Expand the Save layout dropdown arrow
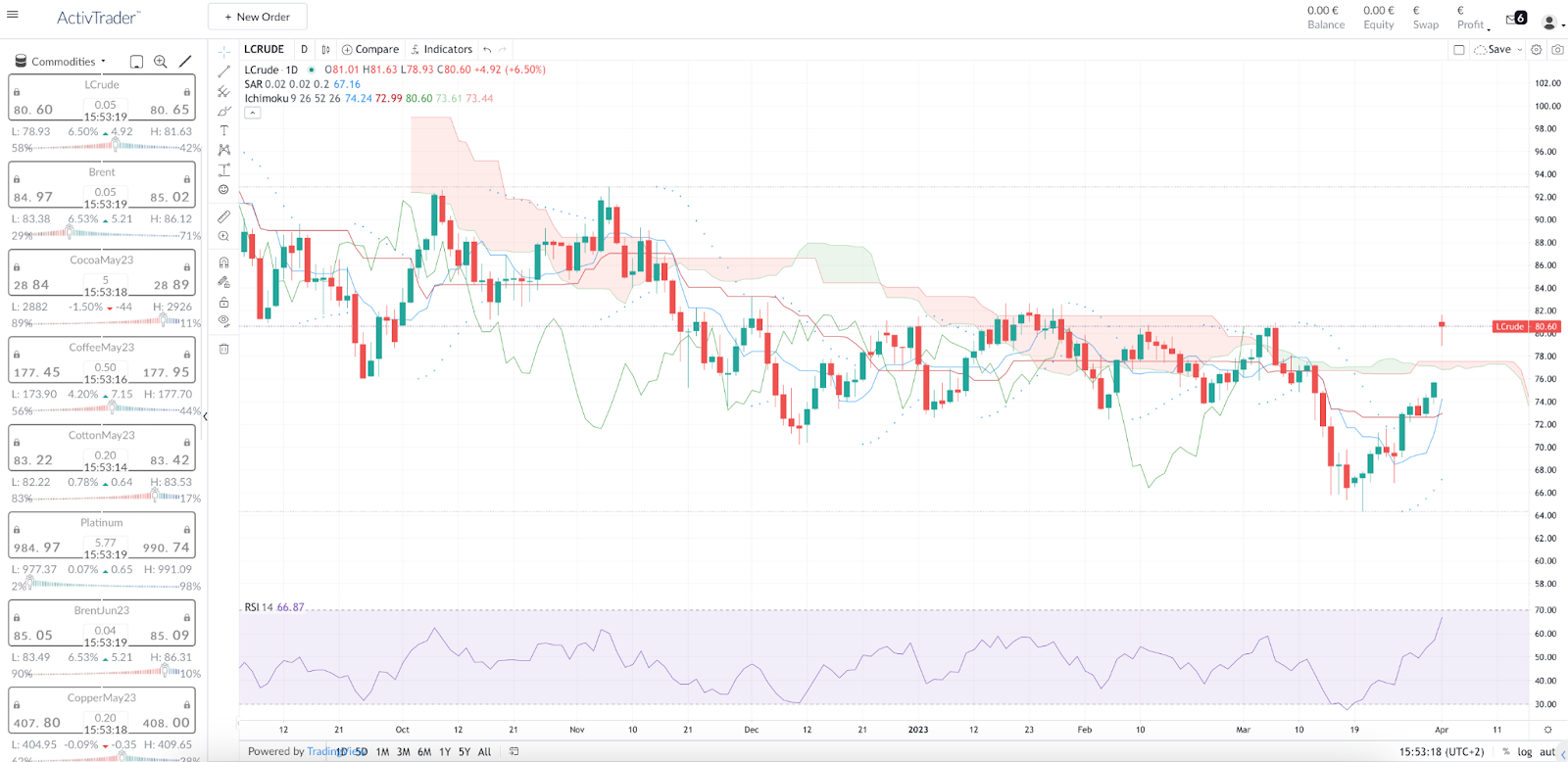 coord(1520,49)
